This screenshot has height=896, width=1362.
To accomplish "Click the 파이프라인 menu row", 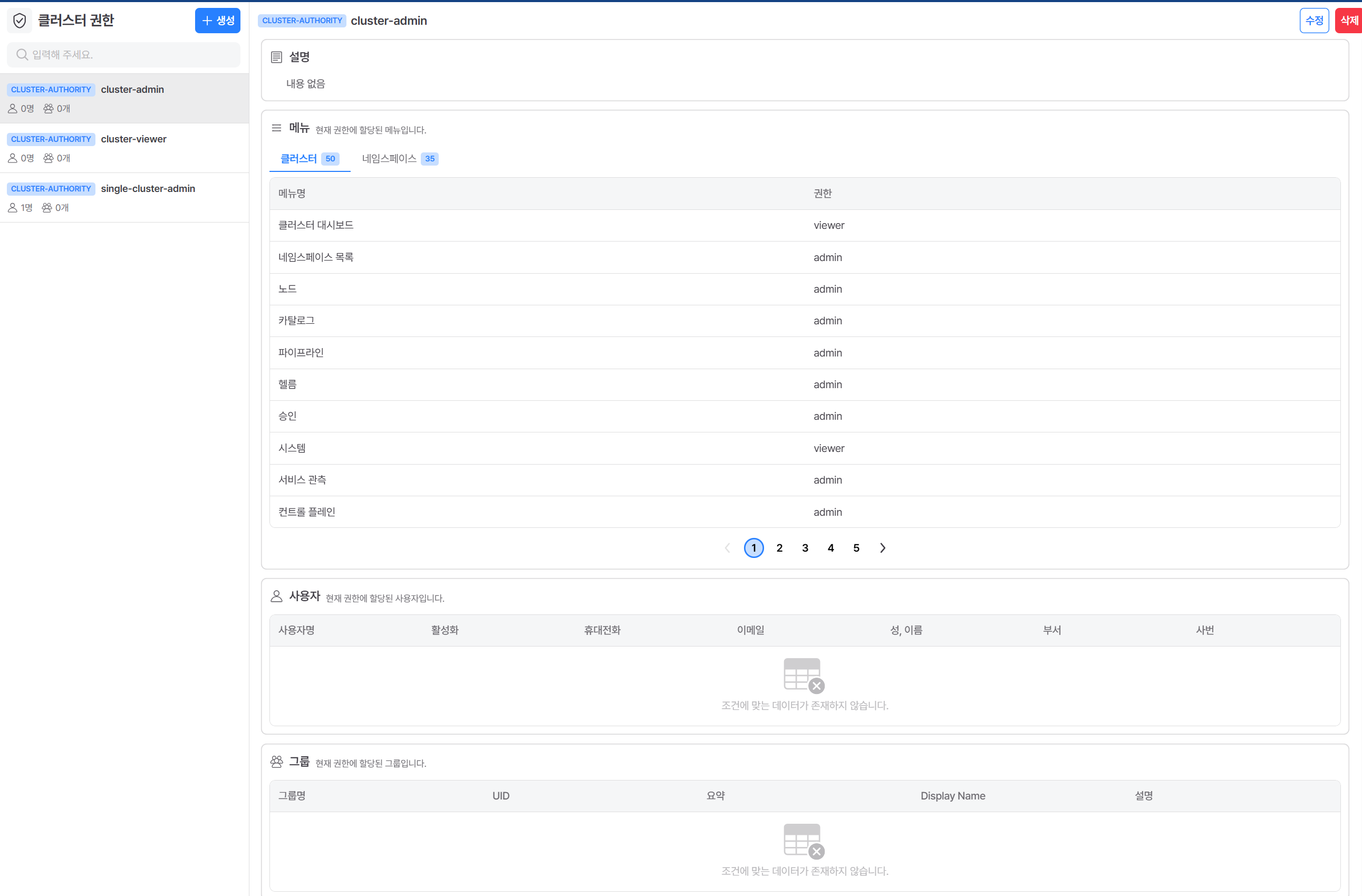I will coord(805,353).
